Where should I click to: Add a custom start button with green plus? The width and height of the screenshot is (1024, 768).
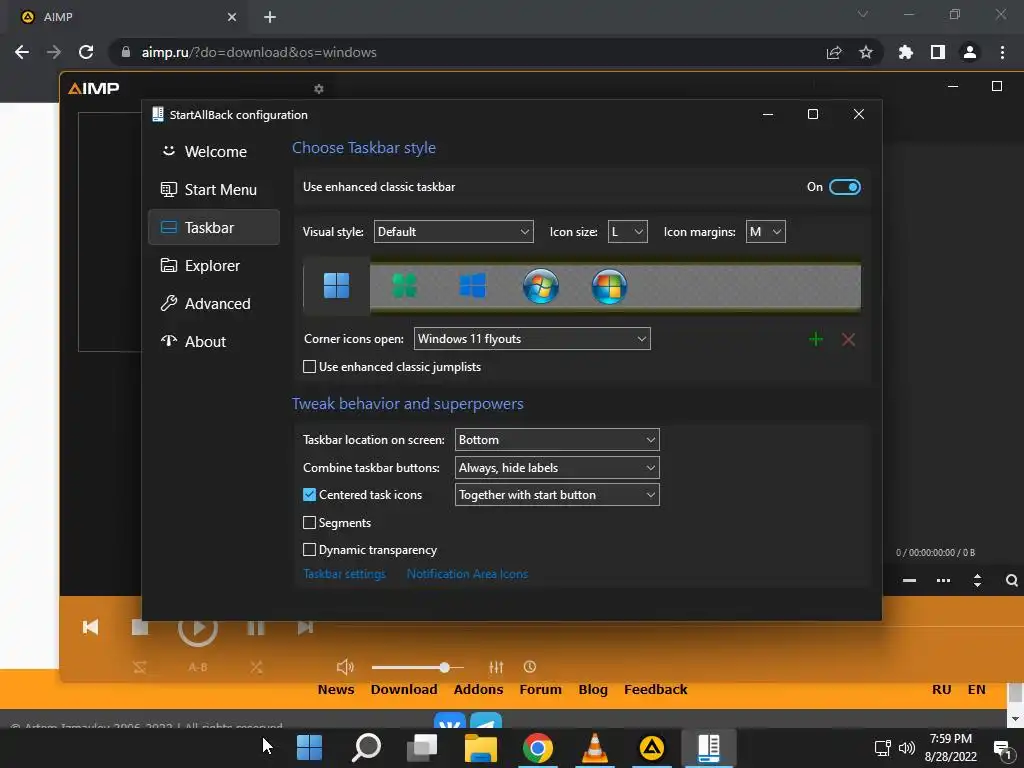click(x=816, y=339)
